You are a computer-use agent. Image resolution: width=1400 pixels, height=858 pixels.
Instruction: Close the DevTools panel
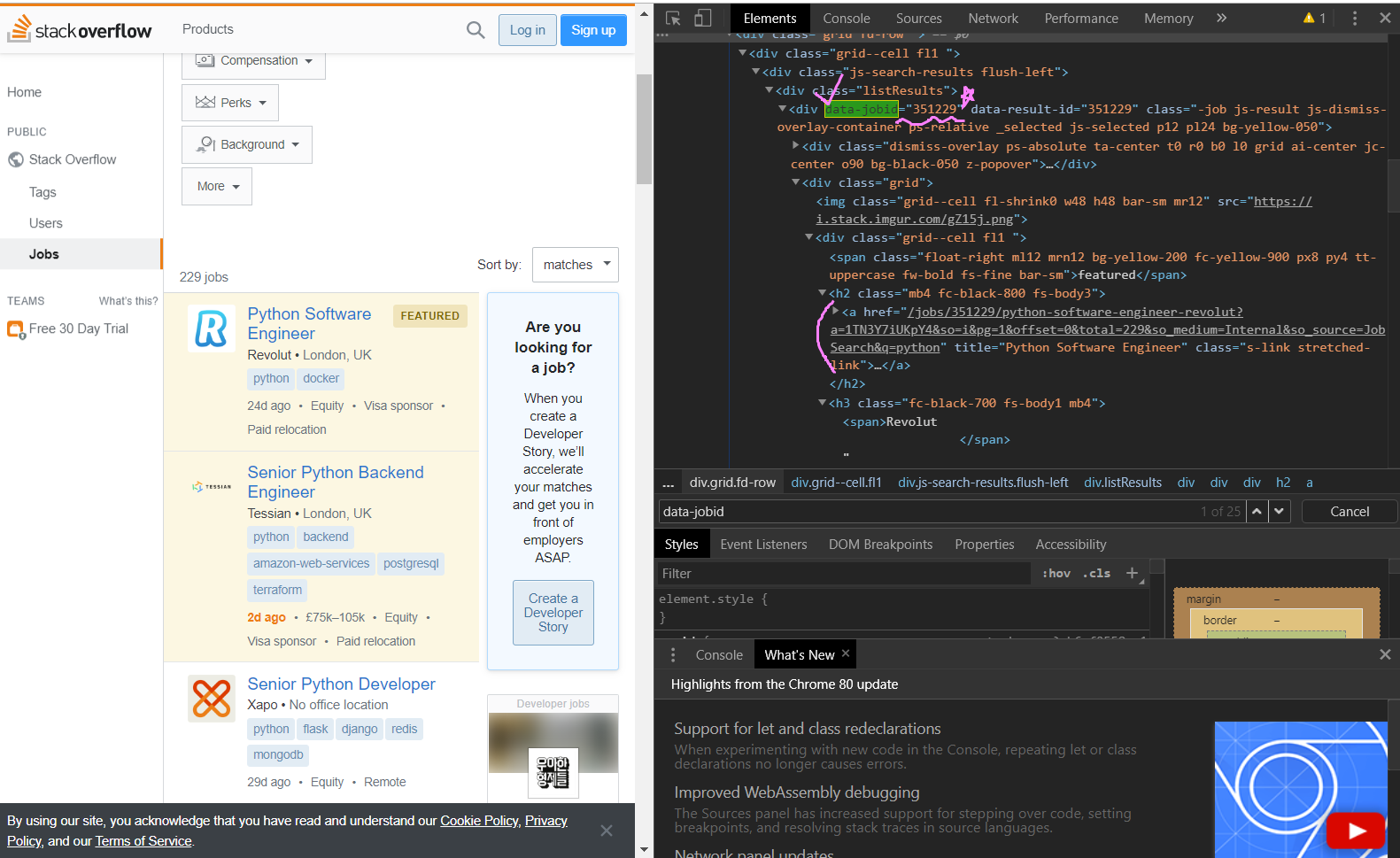click(x=1385, y=18)
